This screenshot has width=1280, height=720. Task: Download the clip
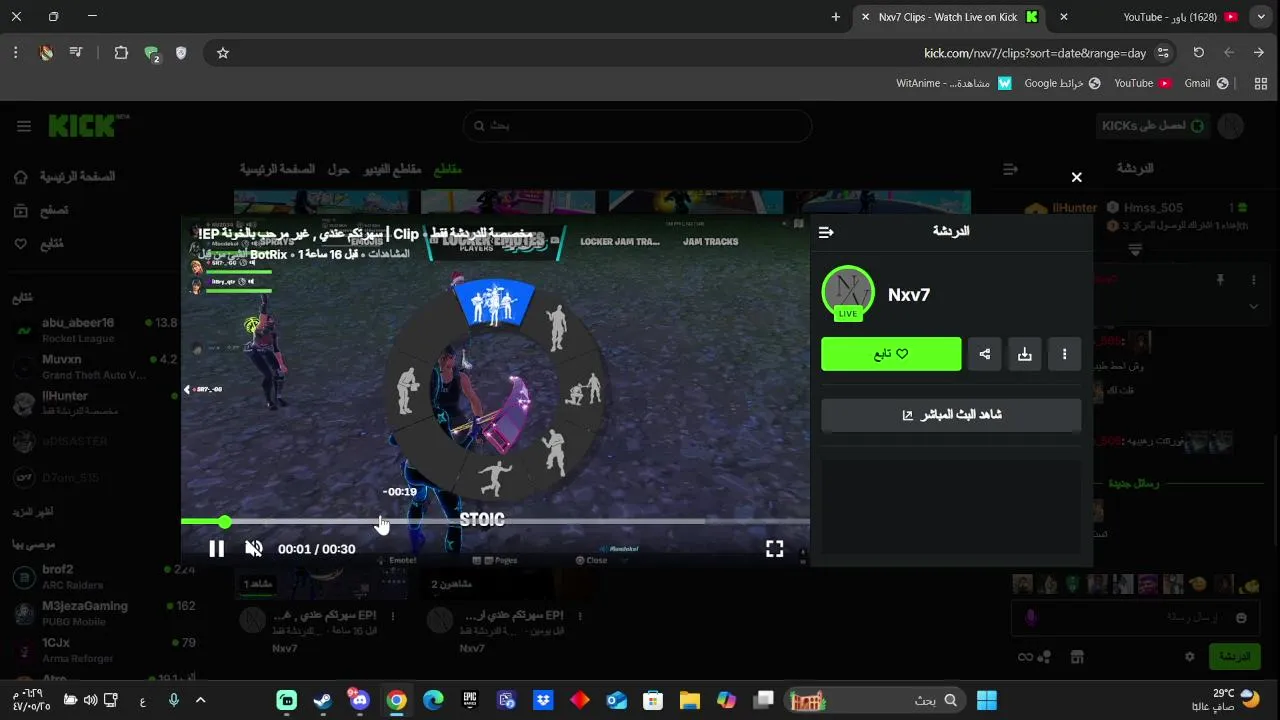click(1025, 354)
